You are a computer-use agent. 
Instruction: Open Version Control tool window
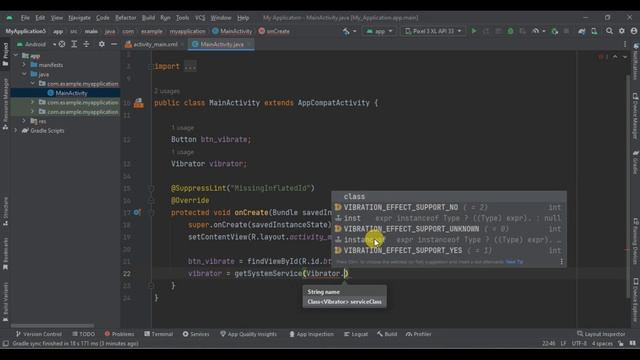tap(38, 334)
